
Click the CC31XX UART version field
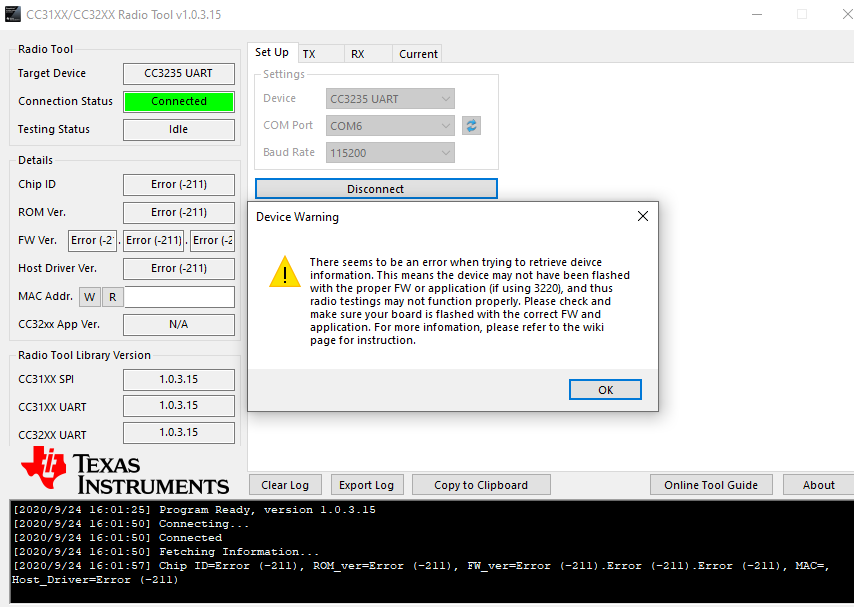(x=179, y=406)
